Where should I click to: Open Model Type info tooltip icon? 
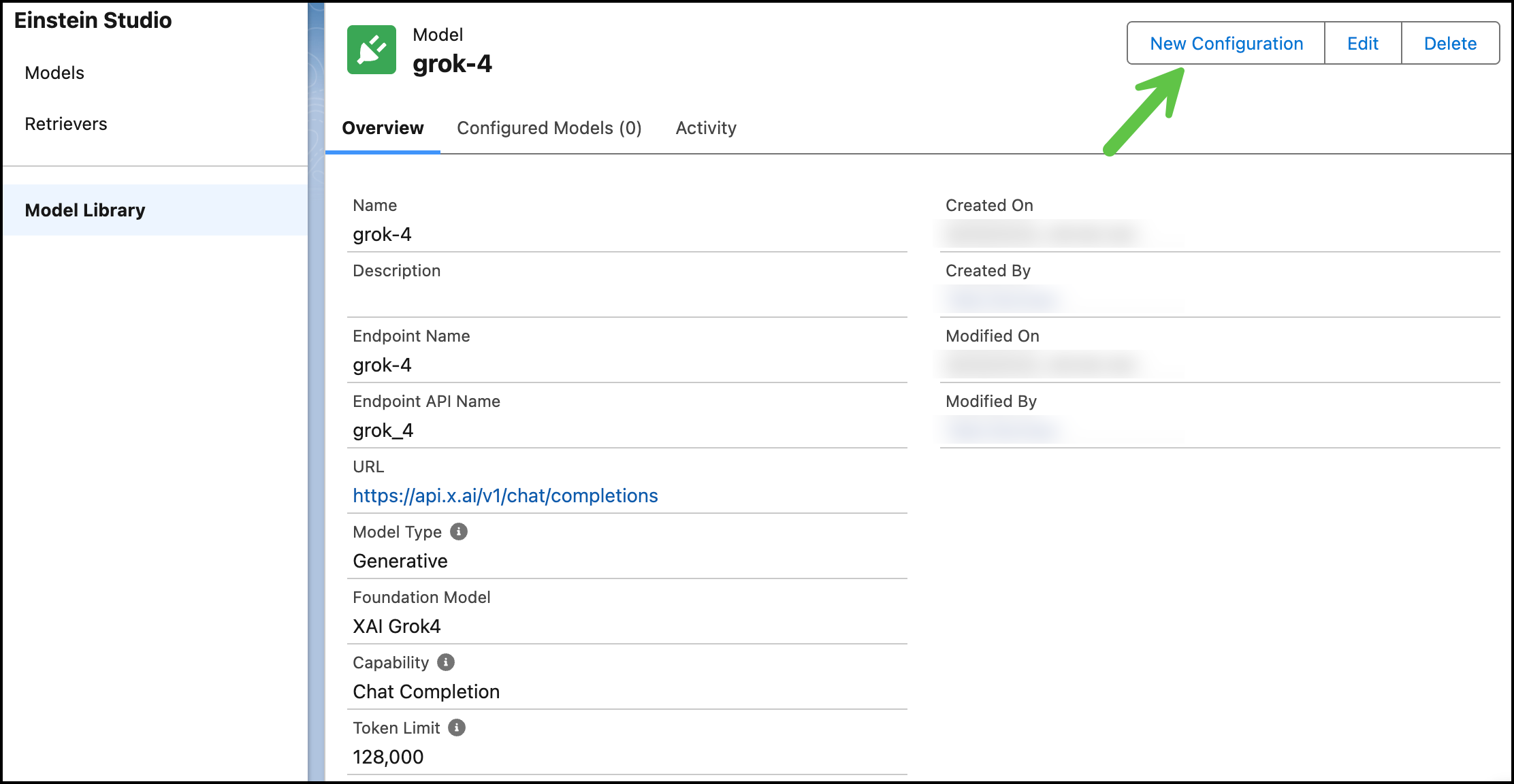click(459, 532)
